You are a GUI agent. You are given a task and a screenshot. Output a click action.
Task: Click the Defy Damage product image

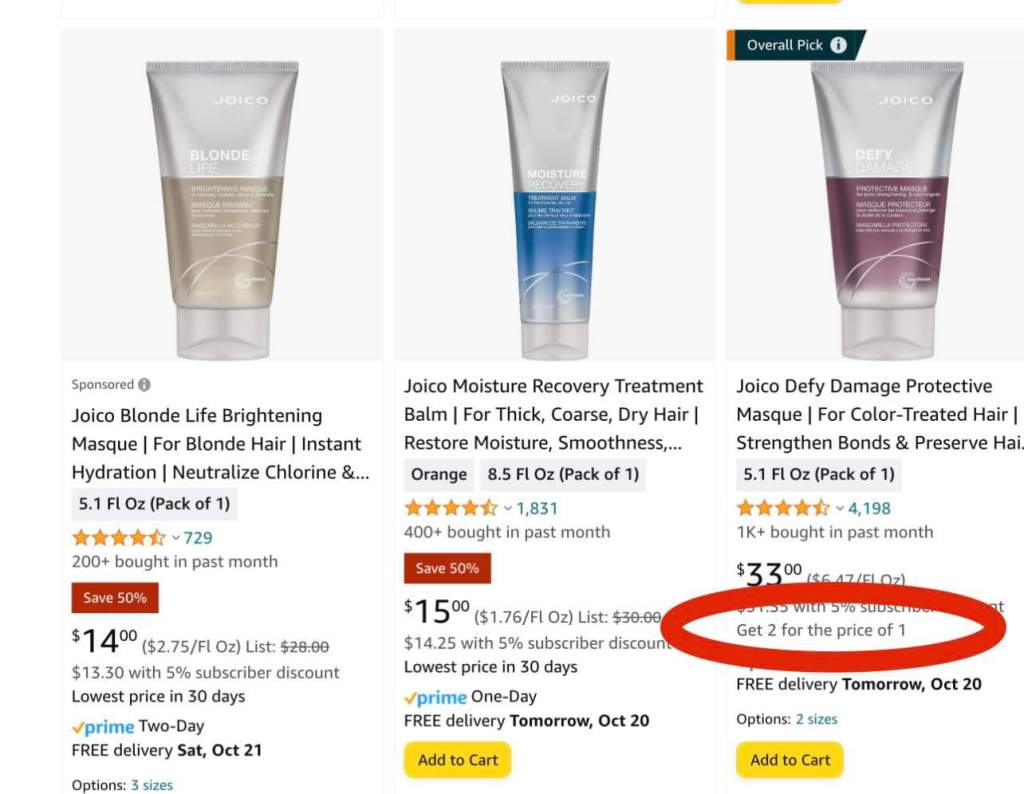(888, 195)
